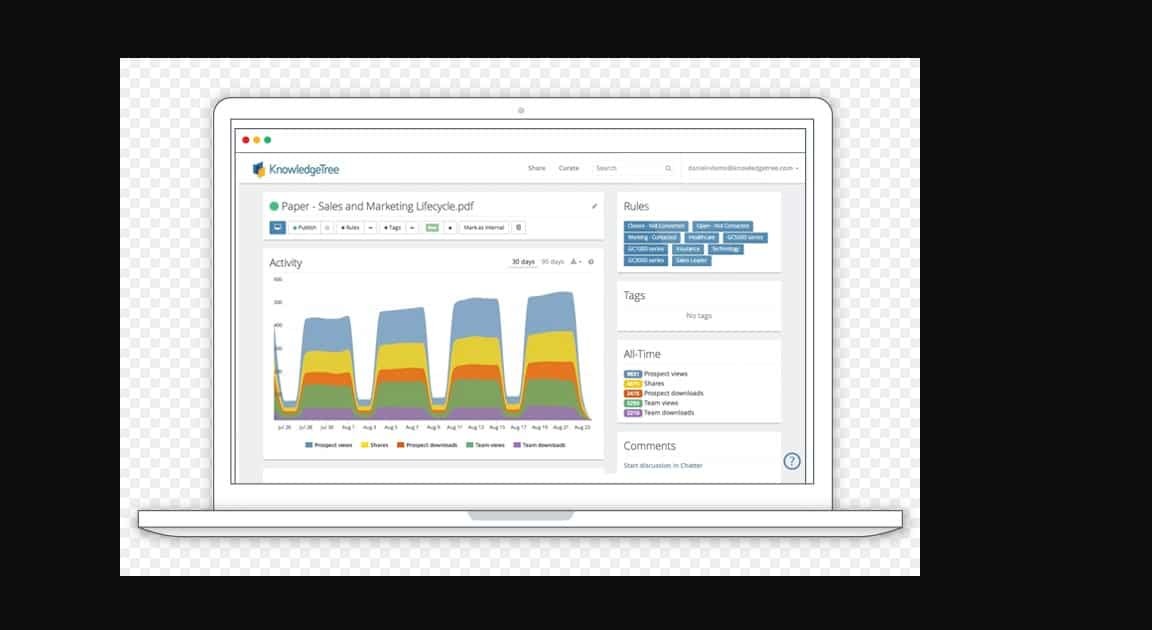Toggle Prospect views series in chart legend
The height and width of the screenshot is (630, 1152).
pyautogui.click(x=329, y=445)
